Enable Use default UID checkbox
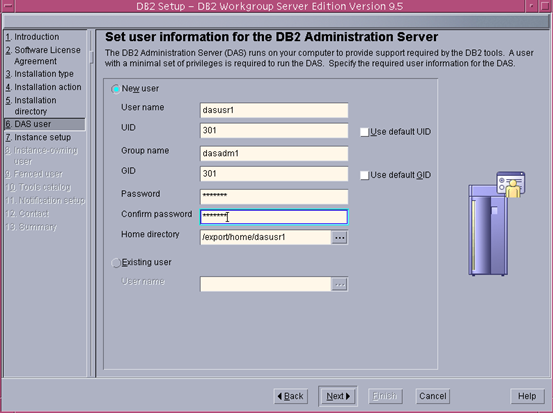 pos(364,132)
